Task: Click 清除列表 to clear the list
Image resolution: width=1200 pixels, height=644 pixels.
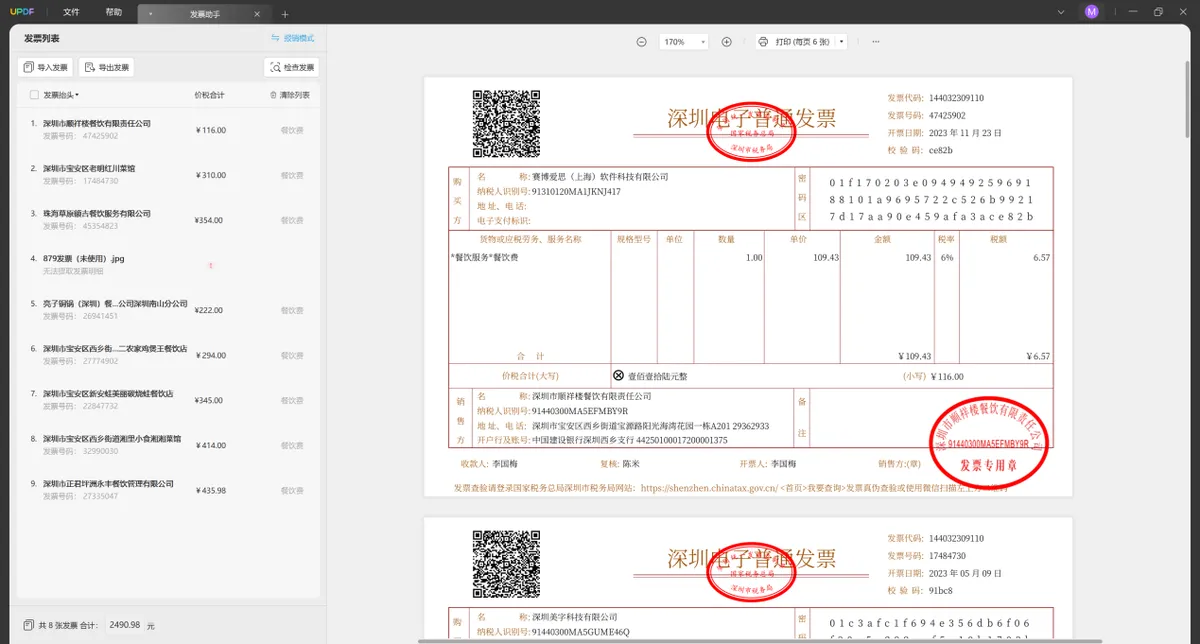Action: click(290, 95)
